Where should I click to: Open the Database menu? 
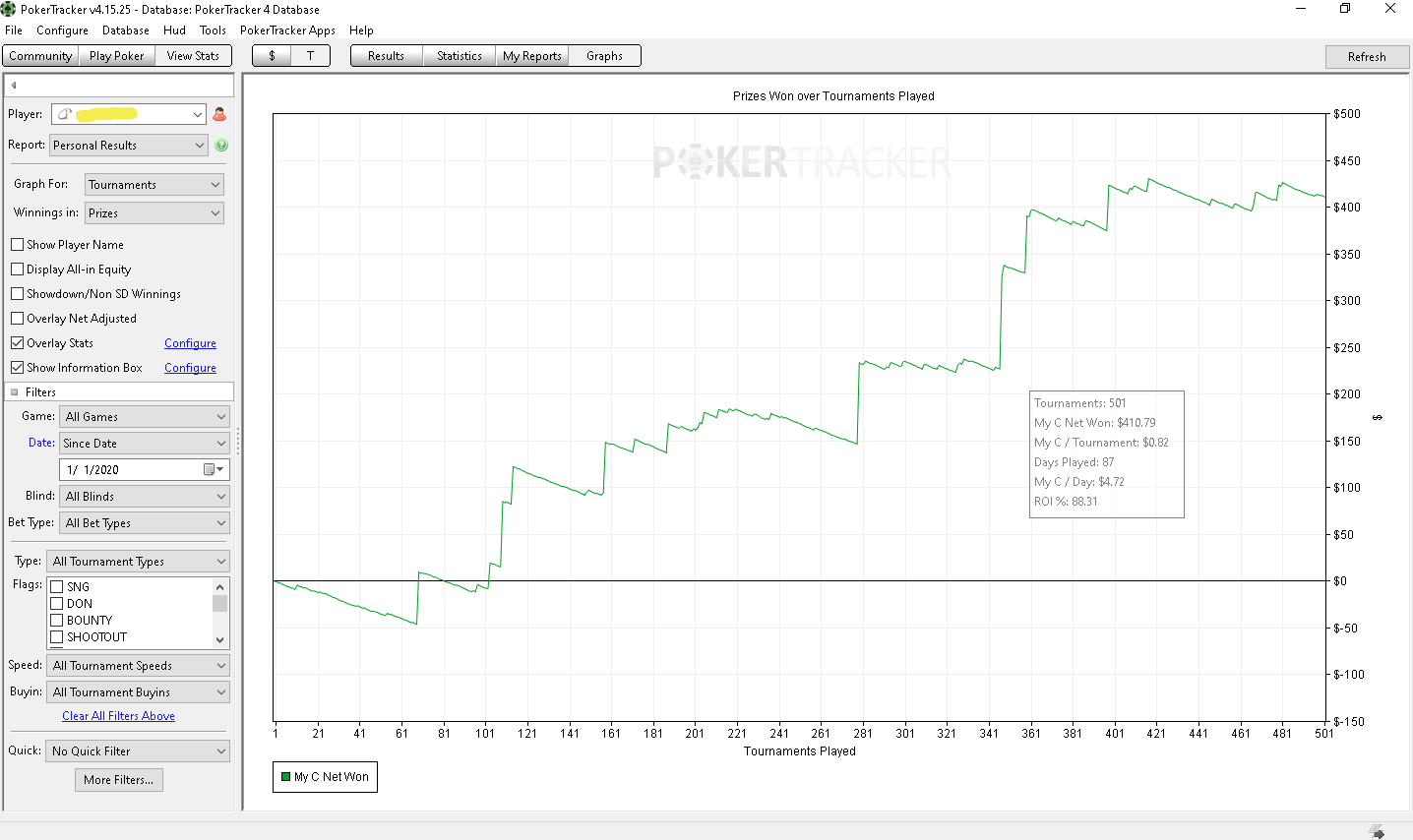(x=126, y=30)
